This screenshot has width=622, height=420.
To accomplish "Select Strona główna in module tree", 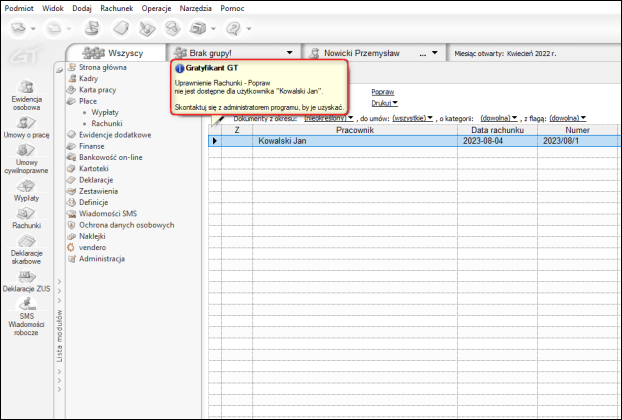I will pyautogui.click(x=102, y=67).
